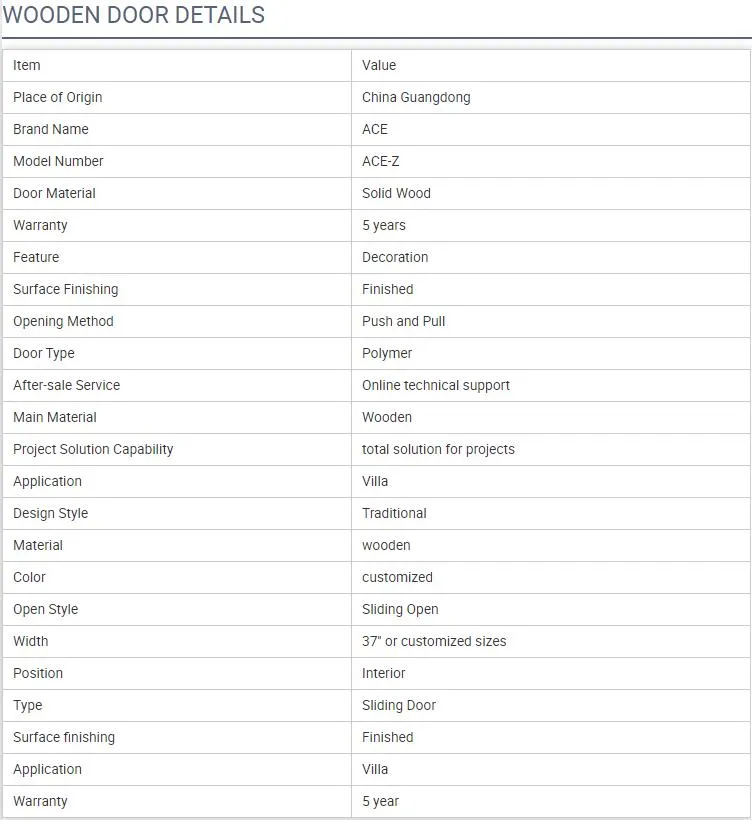The height and width of the screenshot is (820, 752).
Task: Select the "Polymer" door type value
Action: 387,353
